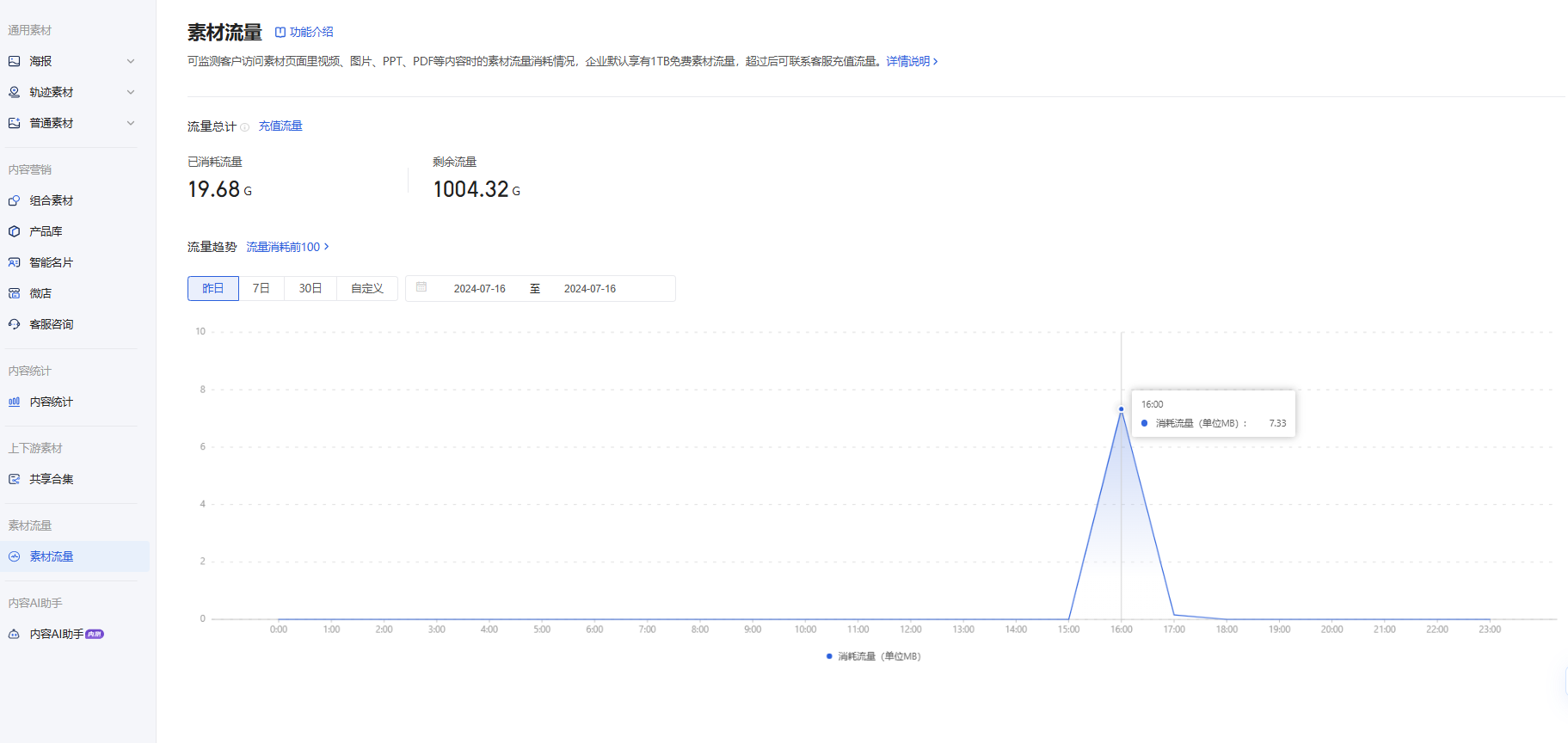Select the 30日 time range tab
The width and height of the screenshot is (1568, 743).
[x=311, y=288]
